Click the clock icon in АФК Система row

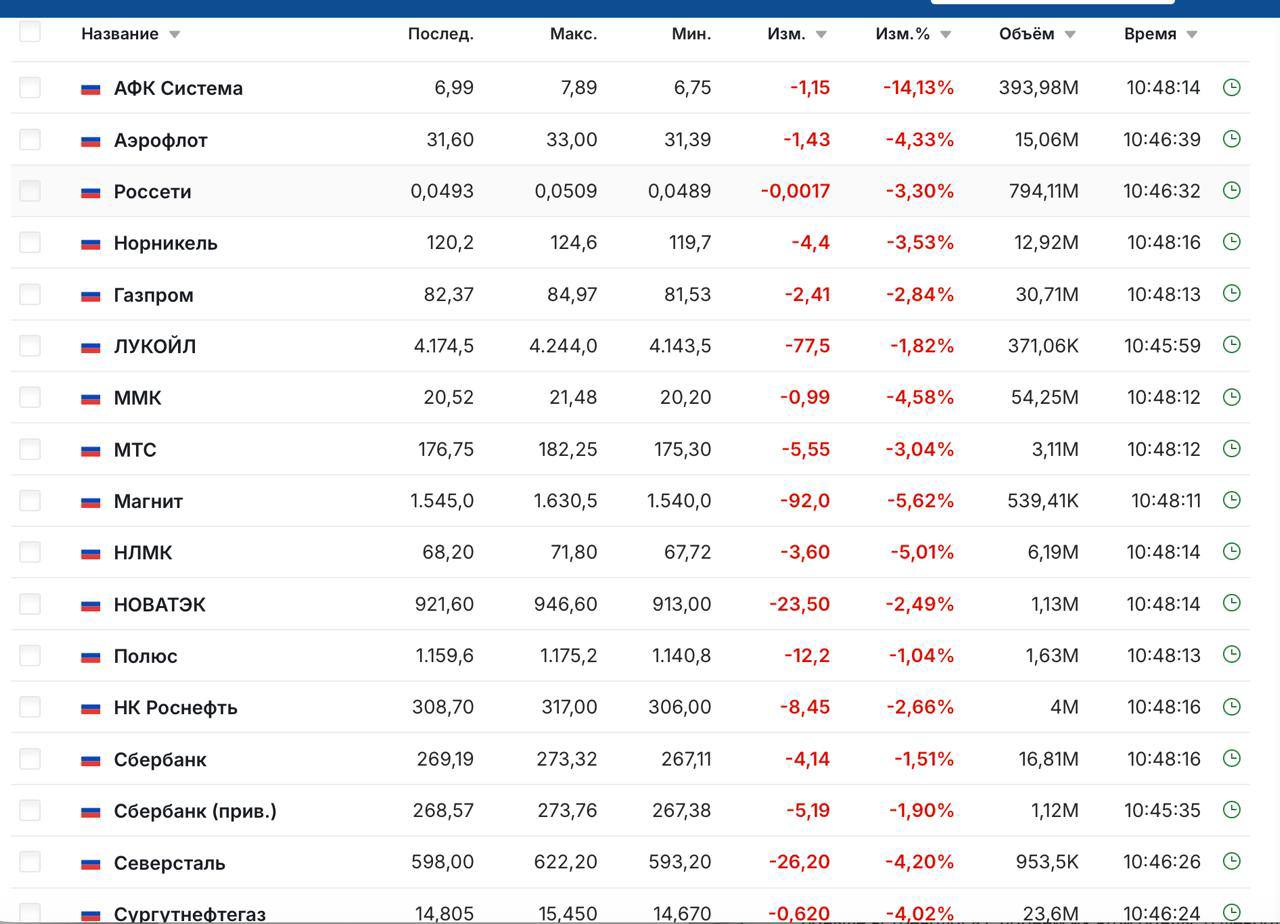1232,87
